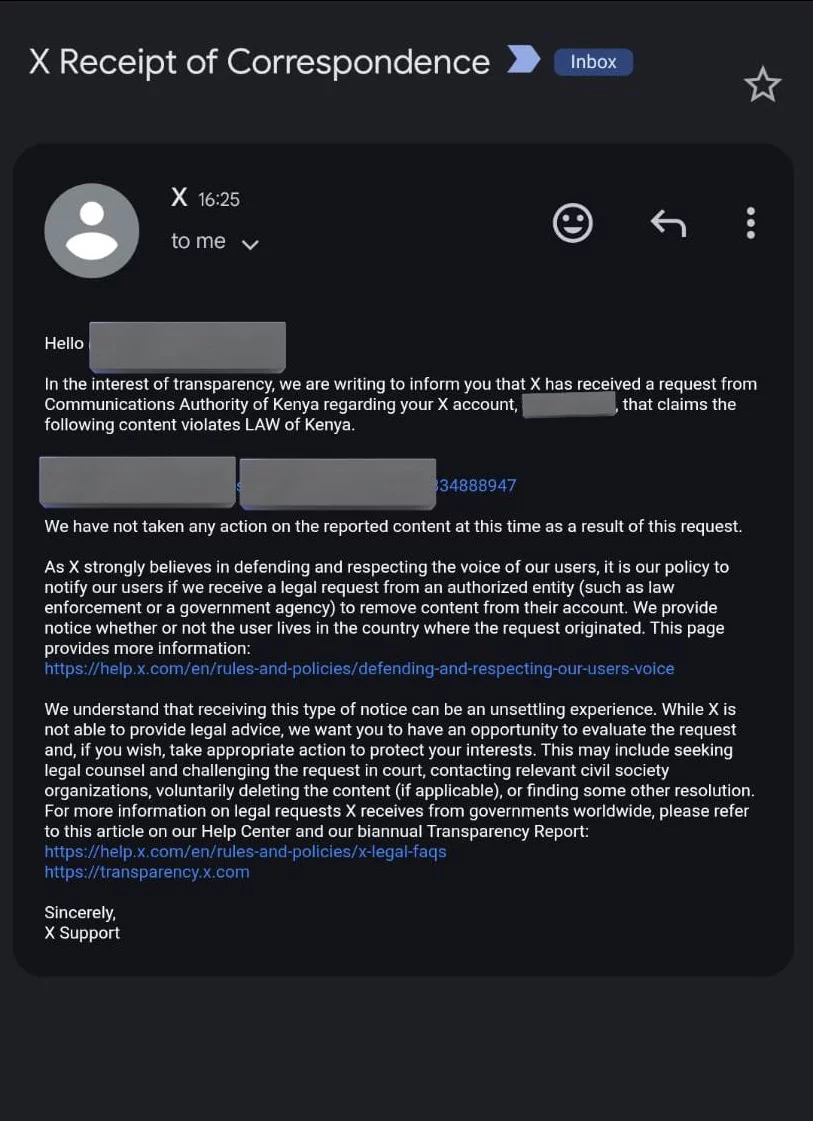The image size is (813, 1121).
Task: Tap the 16:25 timestamp
Action: 219,200
